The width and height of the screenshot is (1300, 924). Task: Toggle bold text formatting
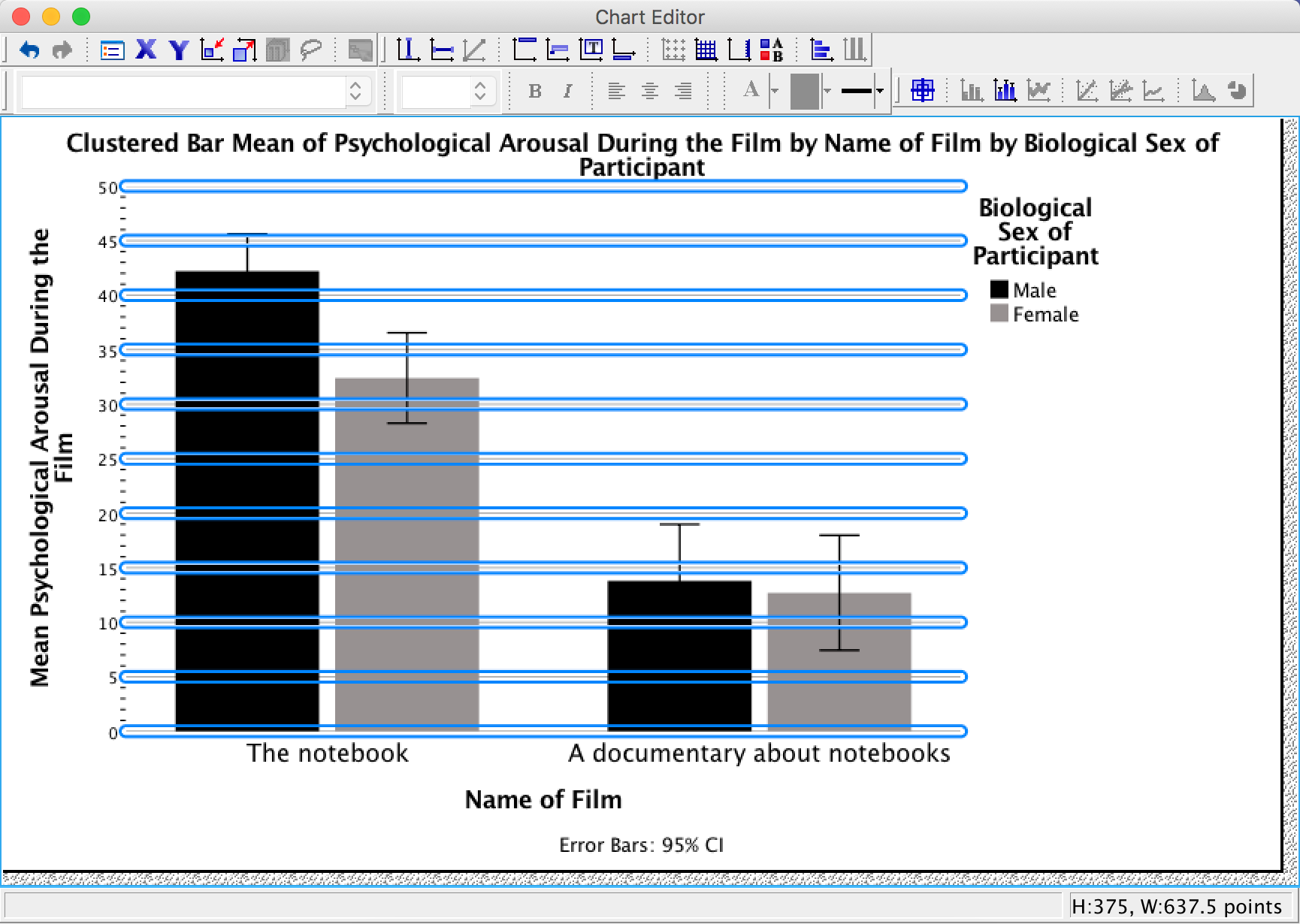(x=535, y=91)
